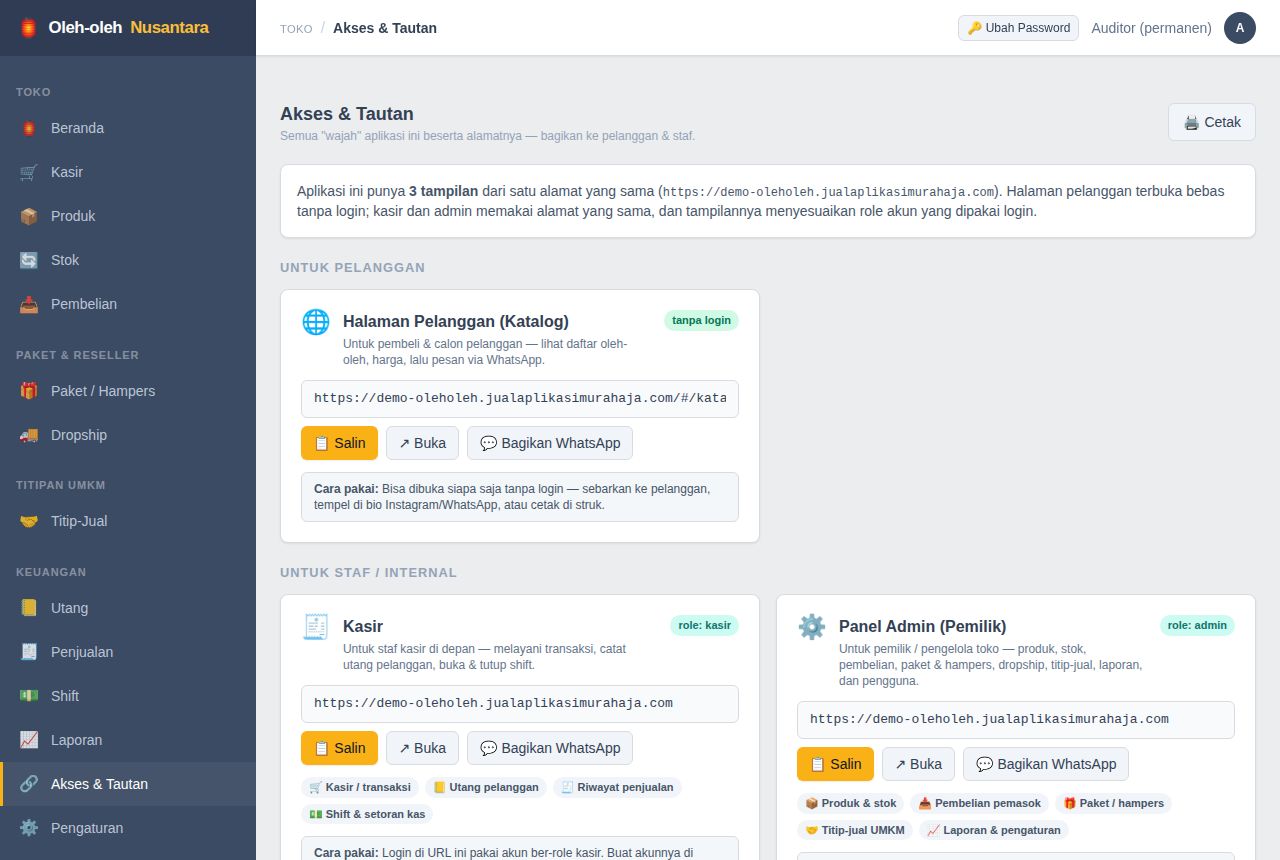Share Katalog link via Bagikan WhatsApp
The width and height of the screenshot is (1280, 860).
[550, 443]
